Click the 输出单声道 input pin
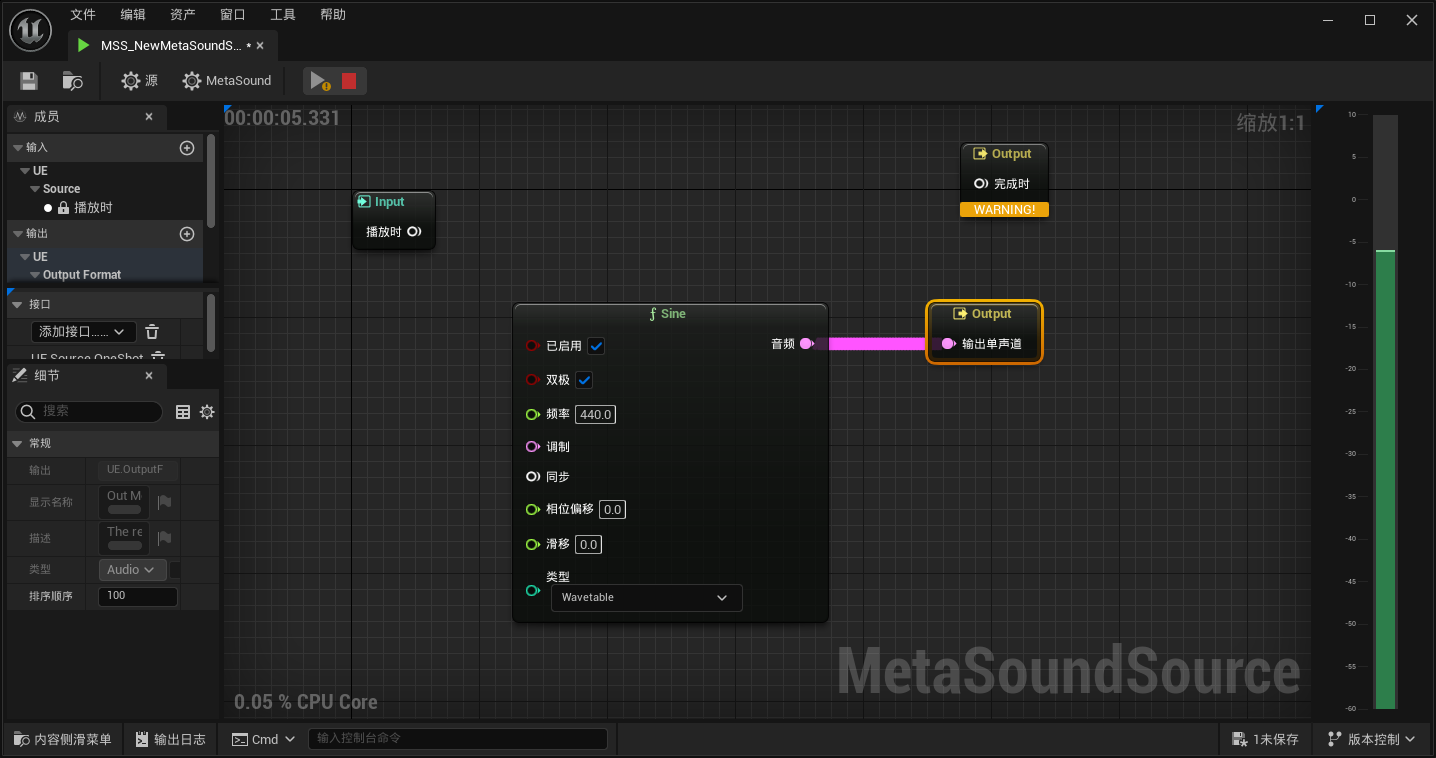The image size is (1436, 758). click(x=948, y=344)
